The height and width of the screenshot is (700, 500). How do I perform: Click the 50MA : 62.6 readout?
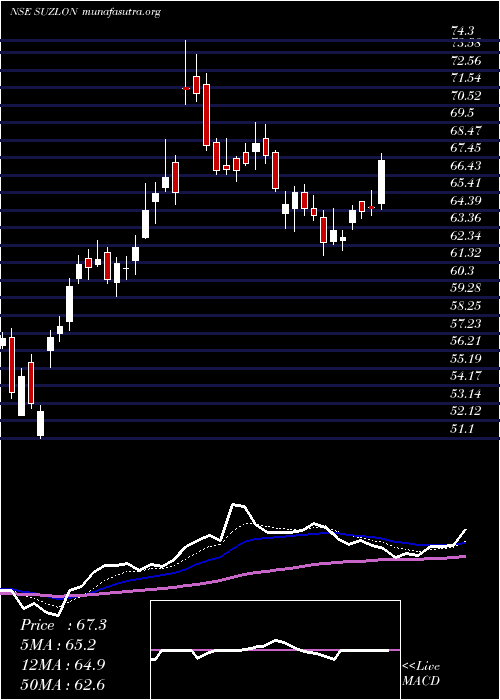[x=63, y=684]
